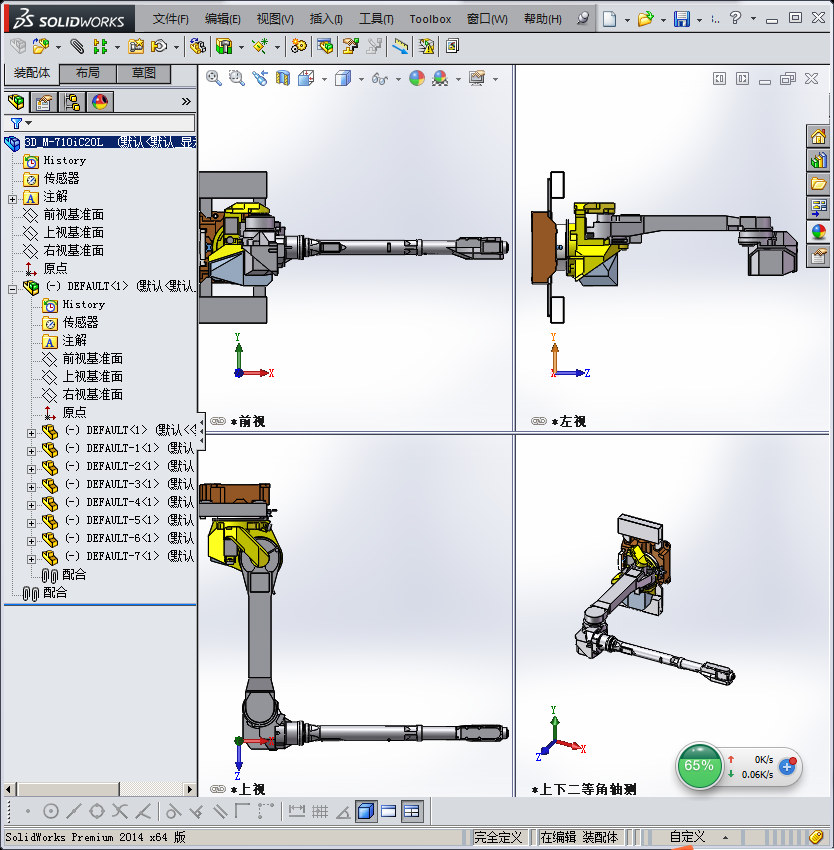834x850 pixels.
Task: Expand the 注解 tree node
Action: 12,199
